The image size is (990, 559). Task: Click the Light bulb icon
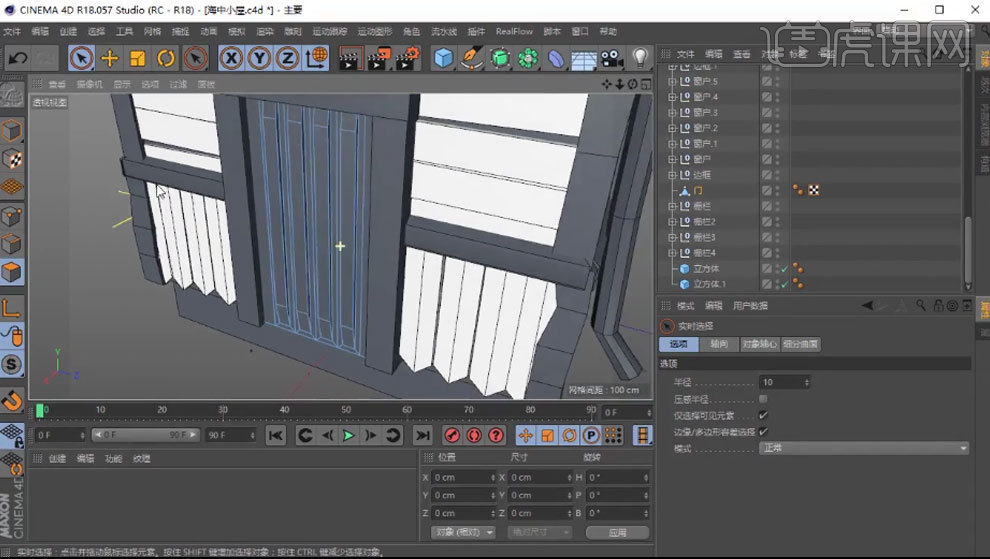pos(640,58)
